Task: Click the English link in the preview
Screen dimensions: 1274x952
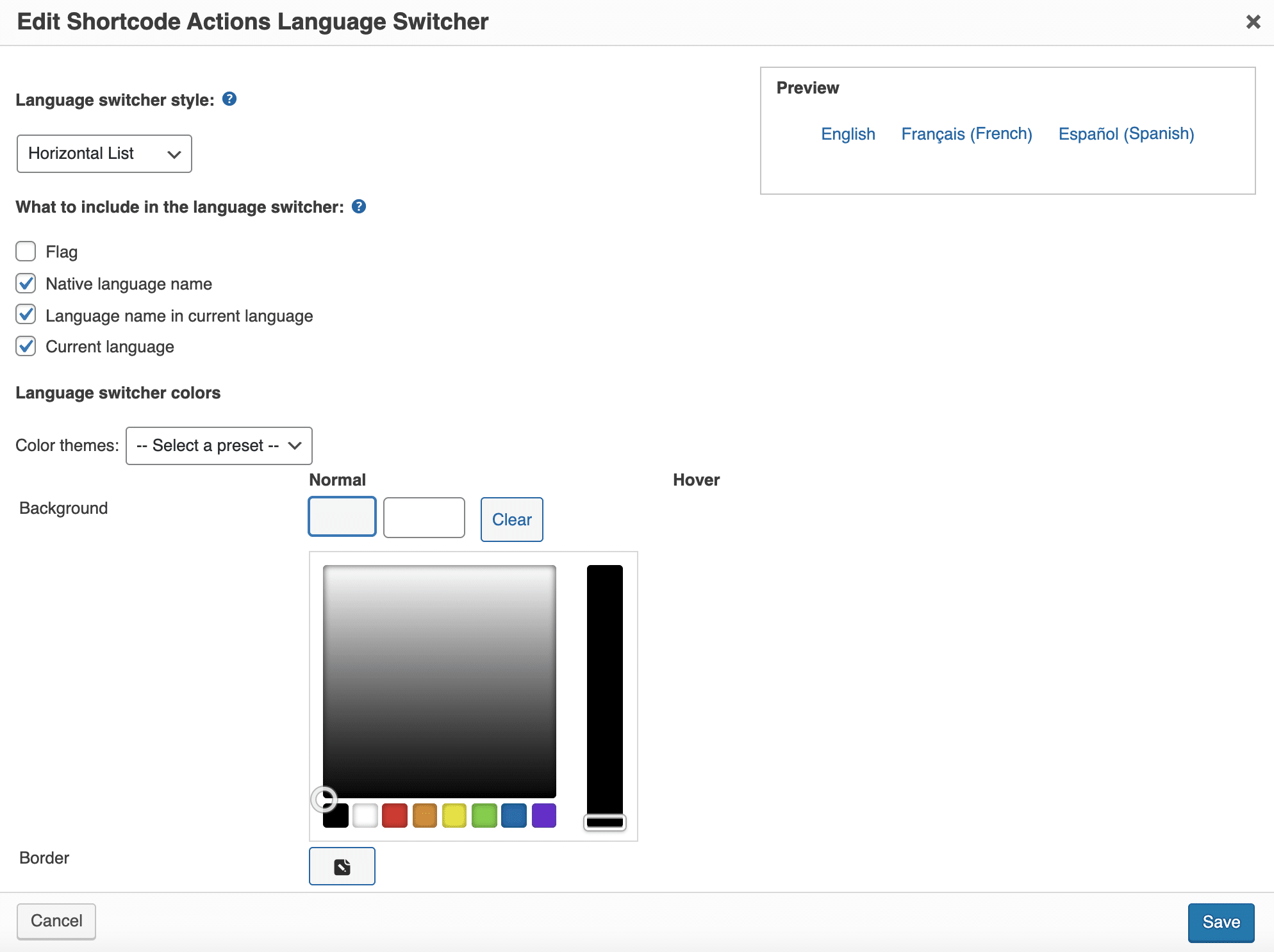Action: click(848, 134)
